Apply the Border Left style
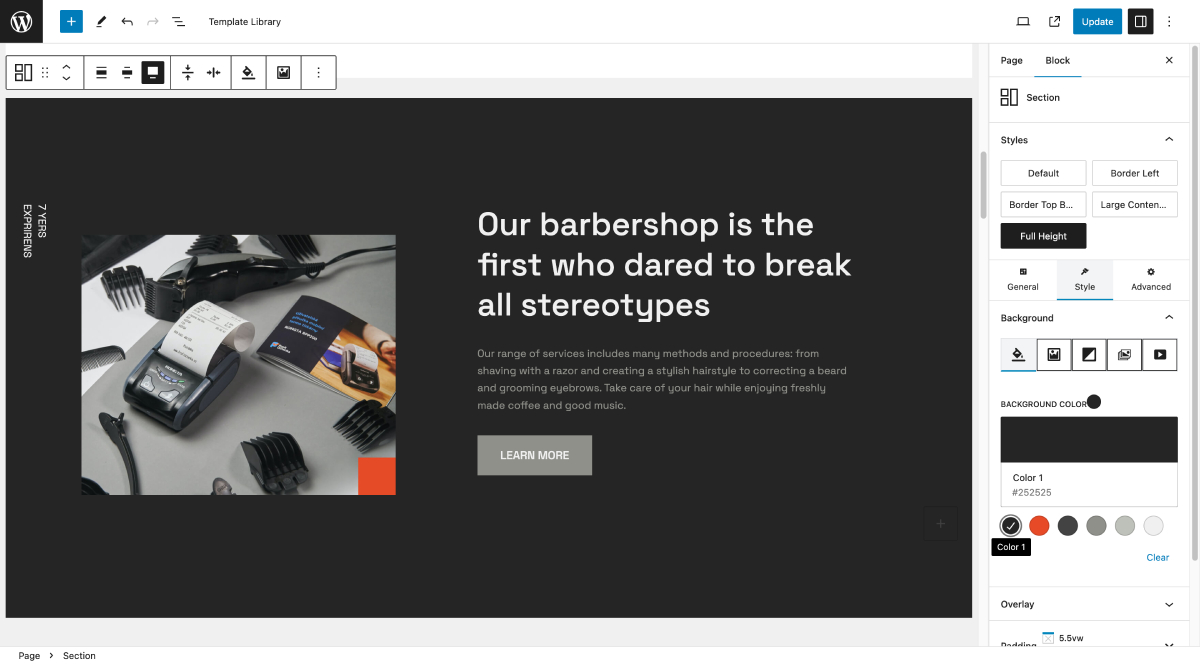 (x=1135, y=173)
